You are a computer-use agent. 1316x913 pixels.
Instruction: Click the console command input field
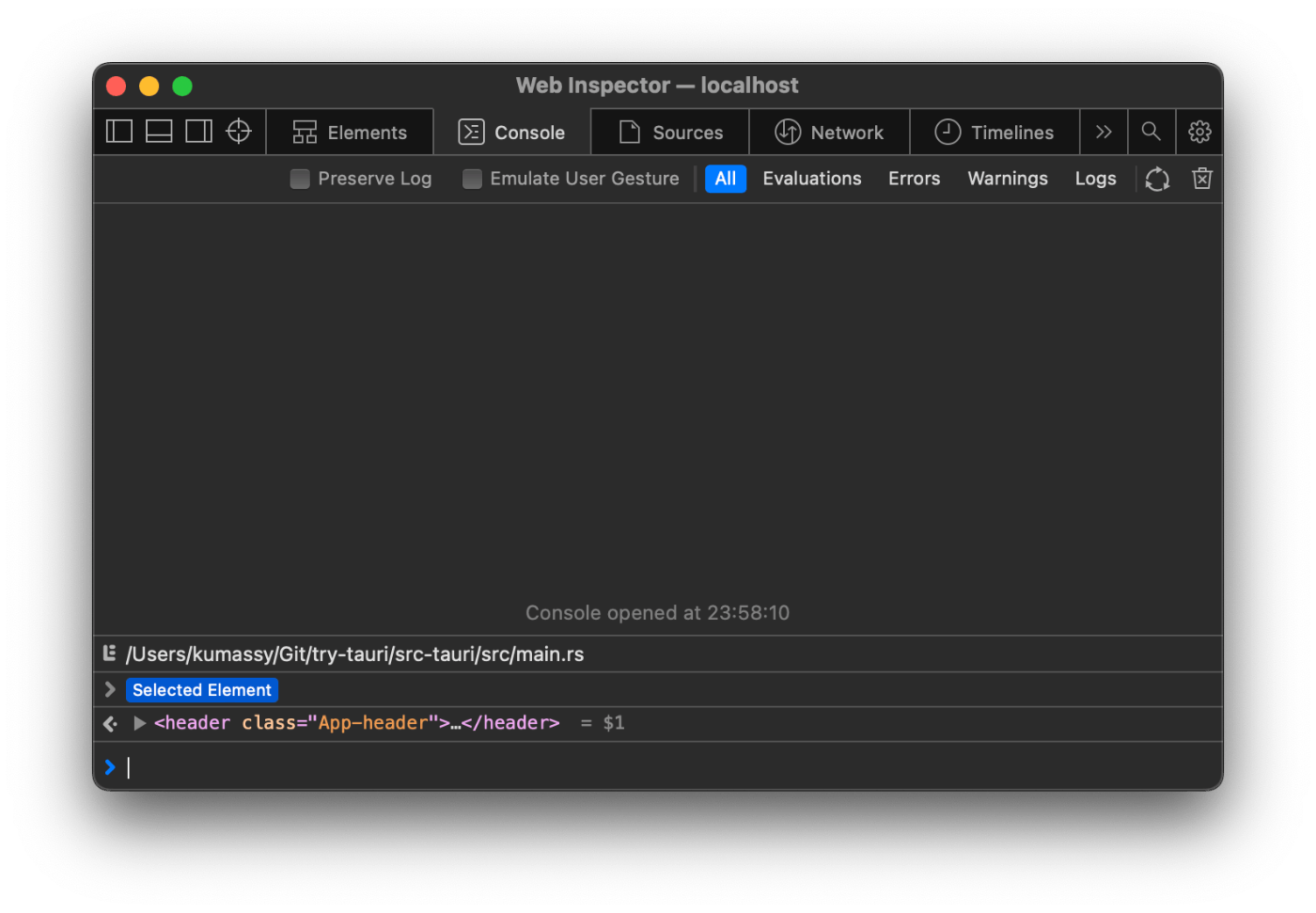[376, 766]
